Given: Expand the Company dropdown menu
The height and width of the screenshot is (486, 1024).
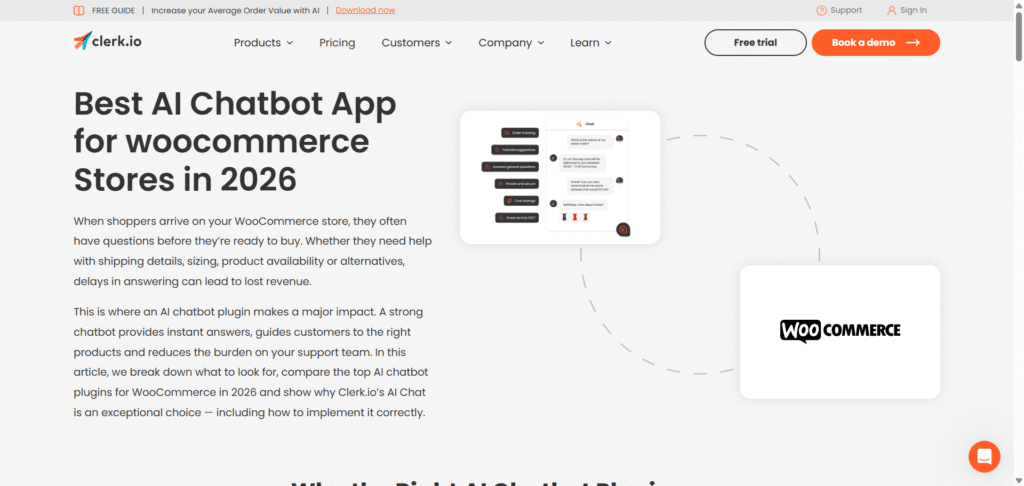Looking at the screenshot, I should (x=511, y=42).
